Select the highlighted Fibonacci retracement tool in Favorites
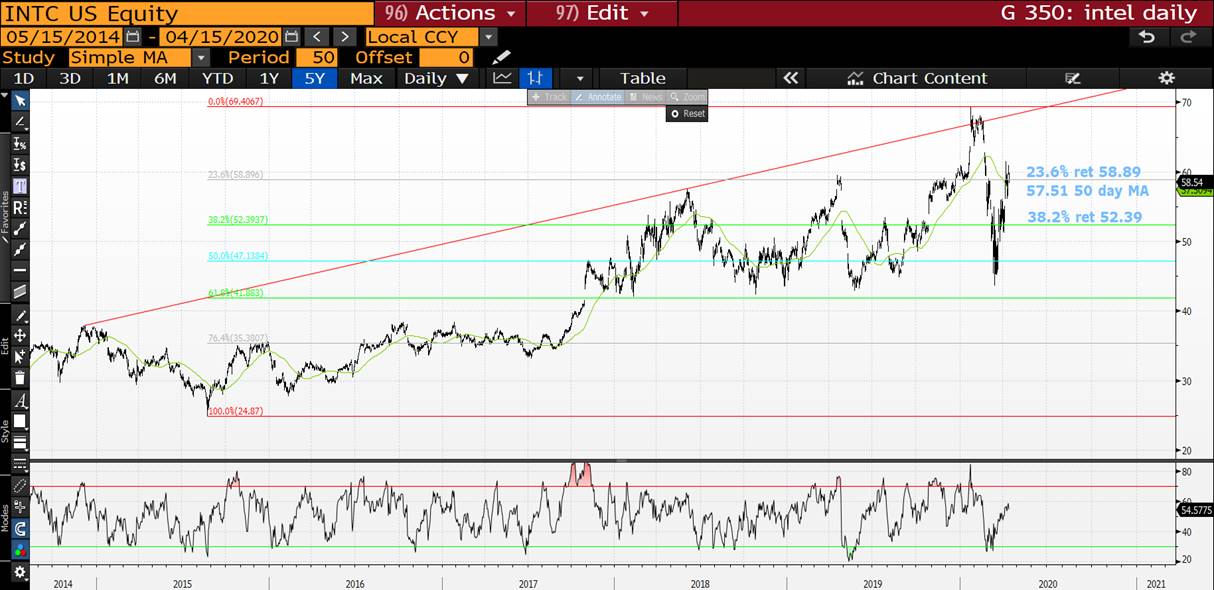The width and height of the screenshot is (1214, 590). tap(20, 186)
